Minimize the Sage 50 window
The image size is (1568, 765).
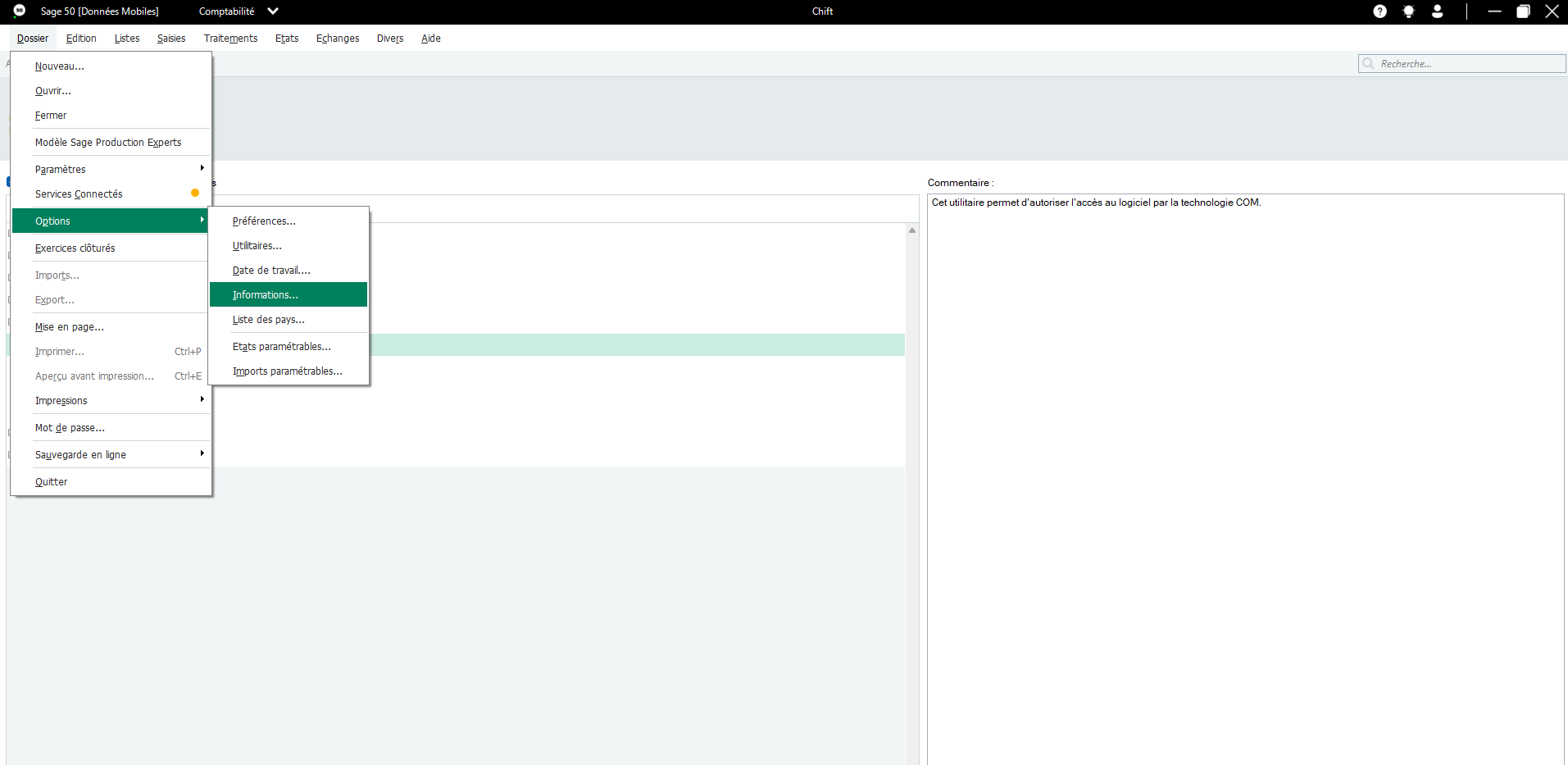pos(1494,11)
